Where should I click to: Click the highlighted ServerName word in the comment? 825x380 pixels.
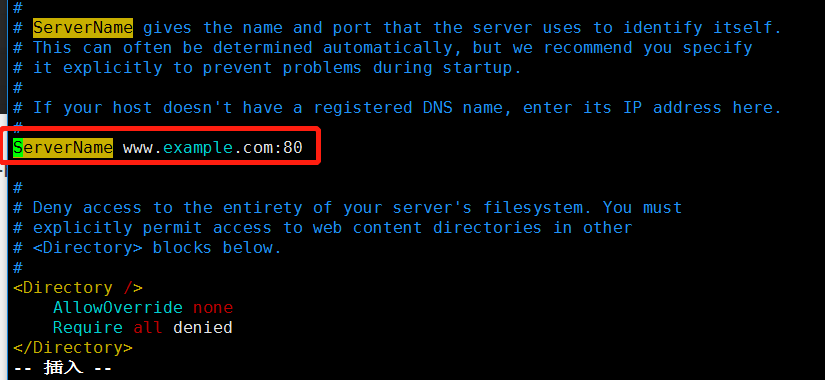click(x=83, y=27)
